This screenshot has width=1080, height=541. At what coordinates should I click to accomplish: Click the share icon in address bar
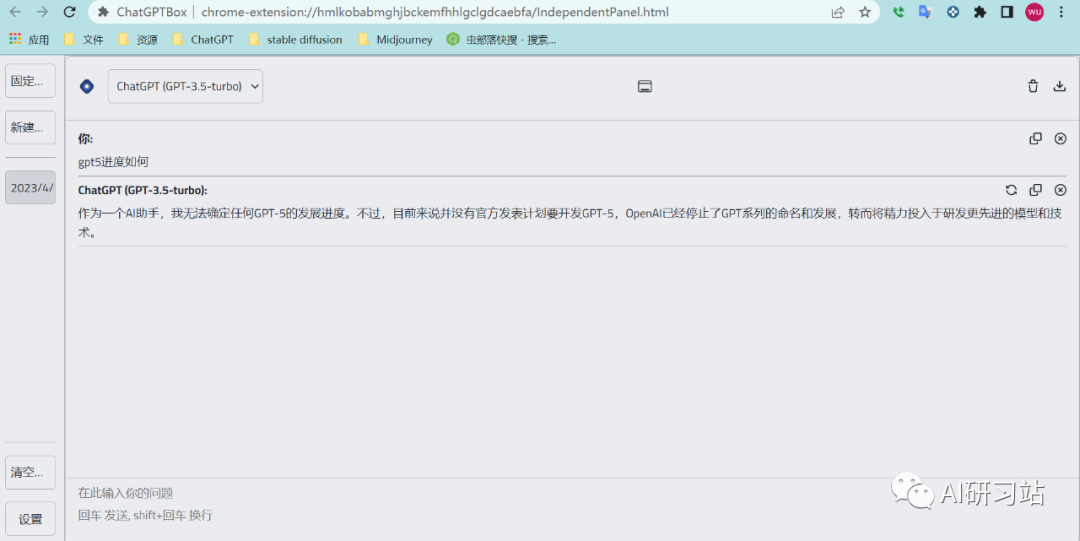coord(838,12)
